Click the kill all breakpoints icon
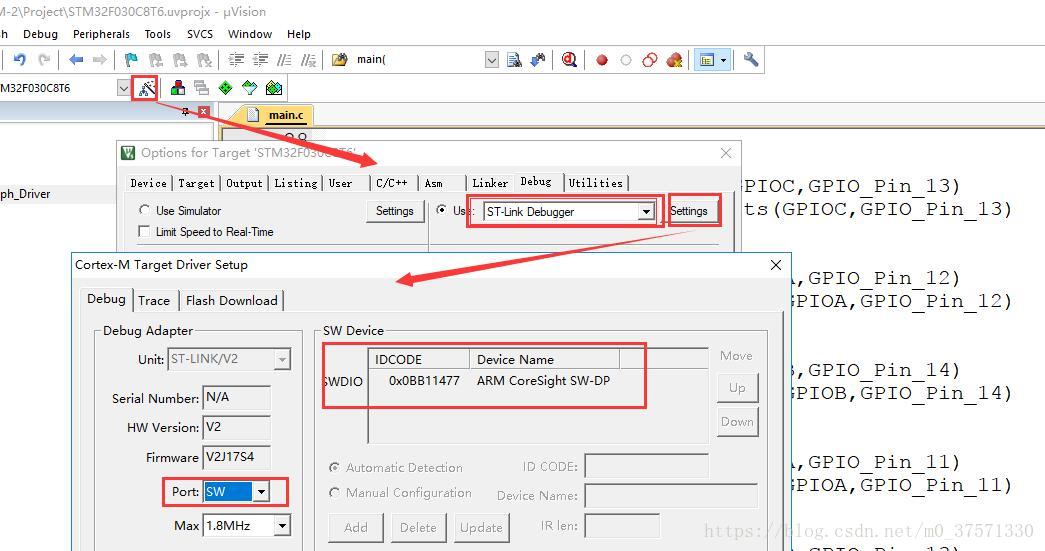Viewport: 1045px width, 551px height. pyautogui.click(x=674, y=60)
